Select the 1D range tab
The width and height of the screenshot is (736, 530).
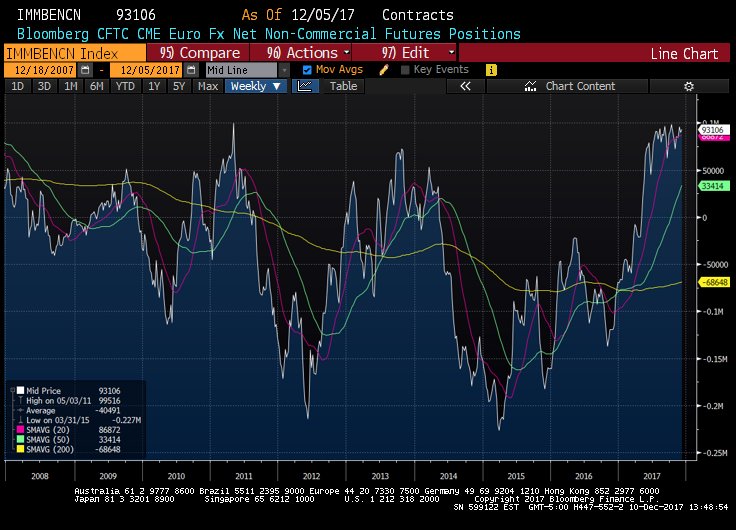[x=17, y=86]
